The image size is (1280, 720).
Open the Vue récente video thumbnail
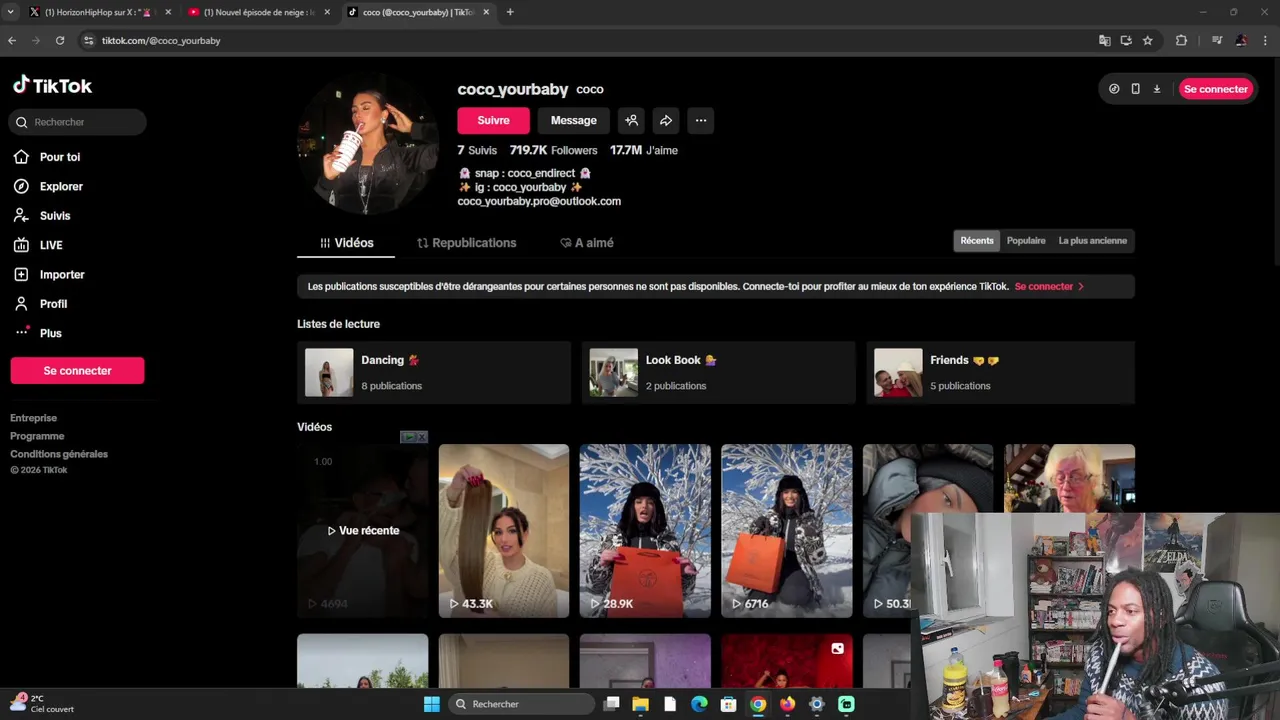(x=362, y=531)
